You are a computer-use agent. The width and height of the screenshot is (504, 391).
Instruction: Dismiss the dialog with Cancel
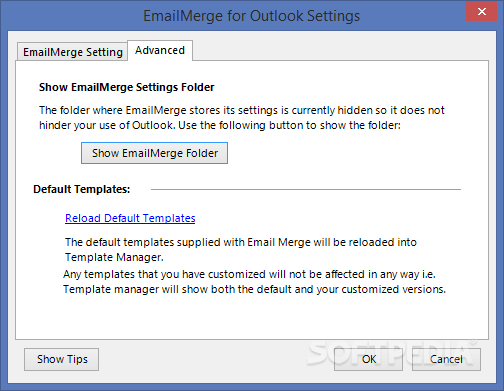pyautogui.click(x=446, y=359)
